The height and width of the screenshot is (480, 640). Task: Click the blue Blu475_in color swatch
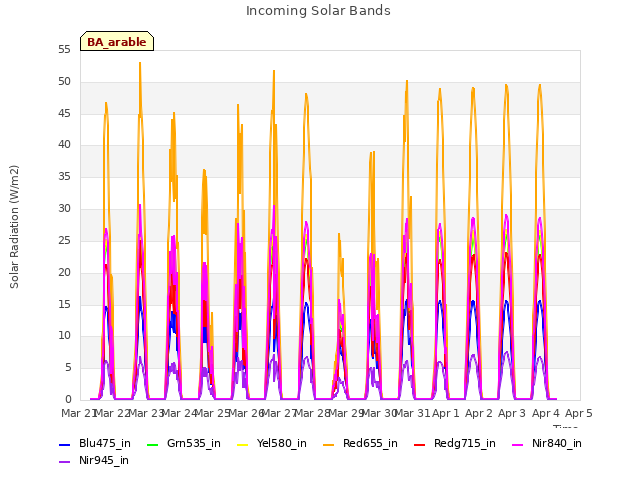(x=64, y=444)
